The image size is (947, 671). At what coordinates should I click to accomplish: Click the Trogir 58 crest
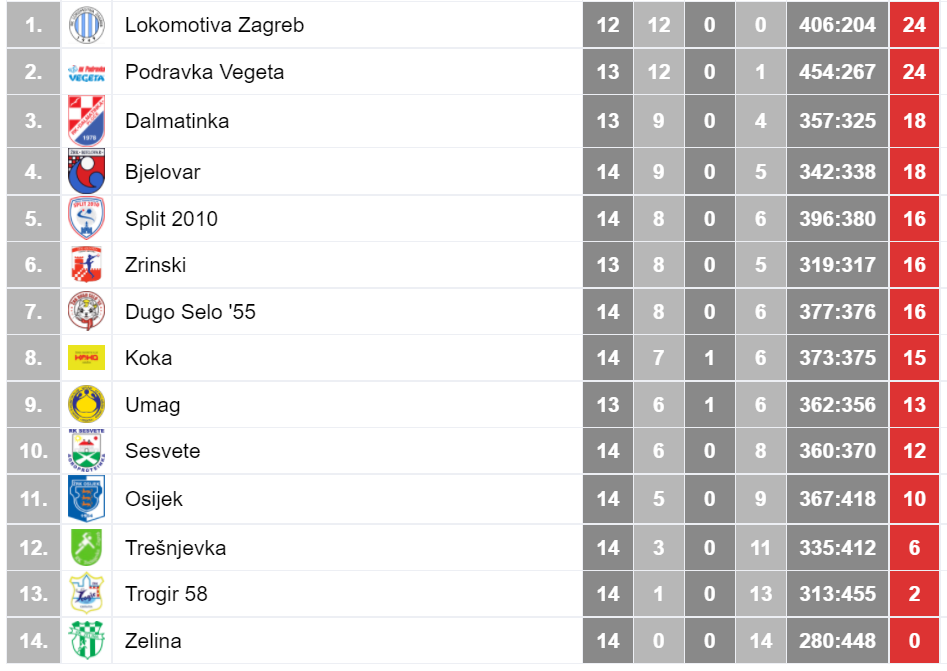point(86,594)
